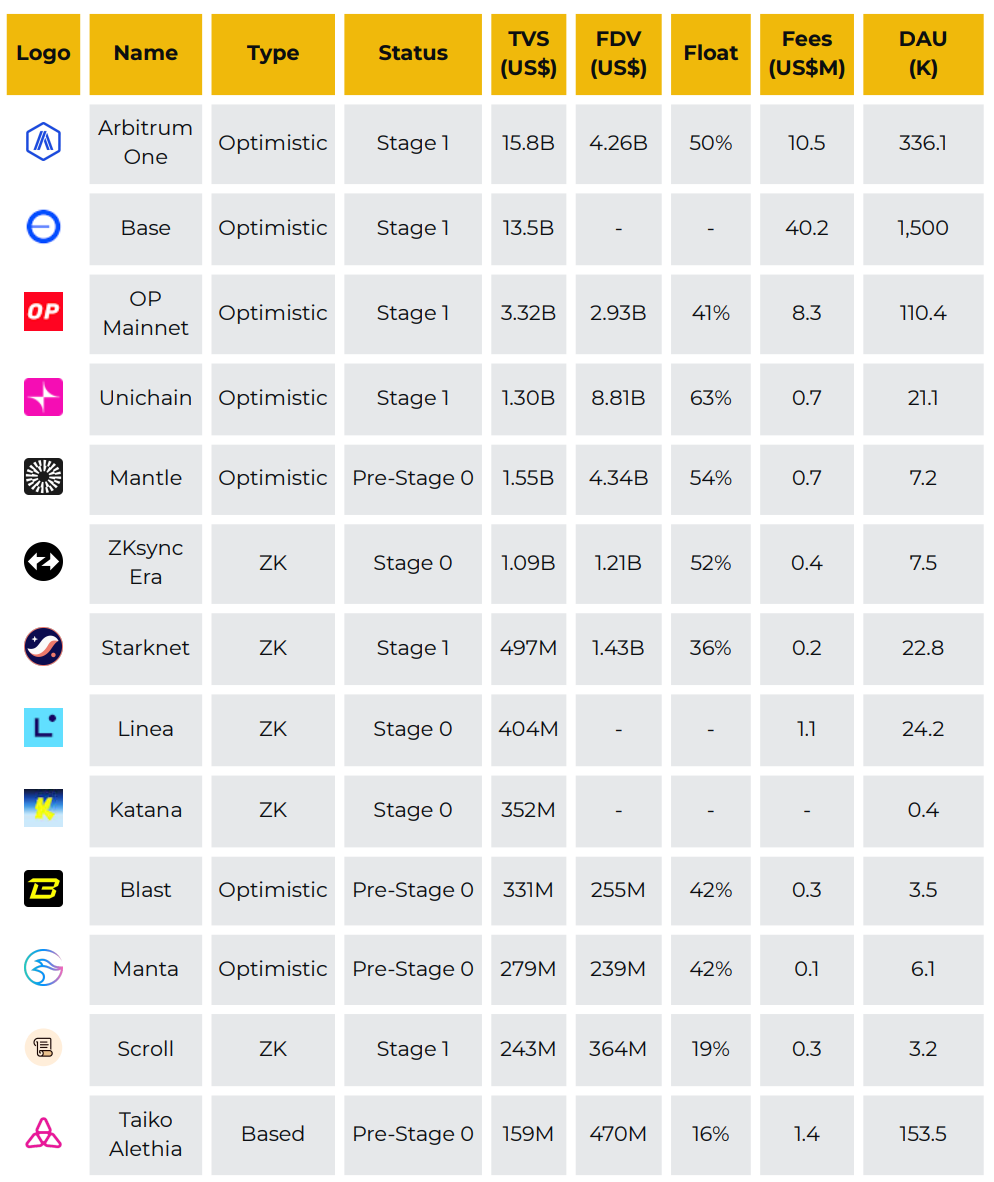Select the DAU (K) column header
The image size is (994, 1182).
[923, 54]
